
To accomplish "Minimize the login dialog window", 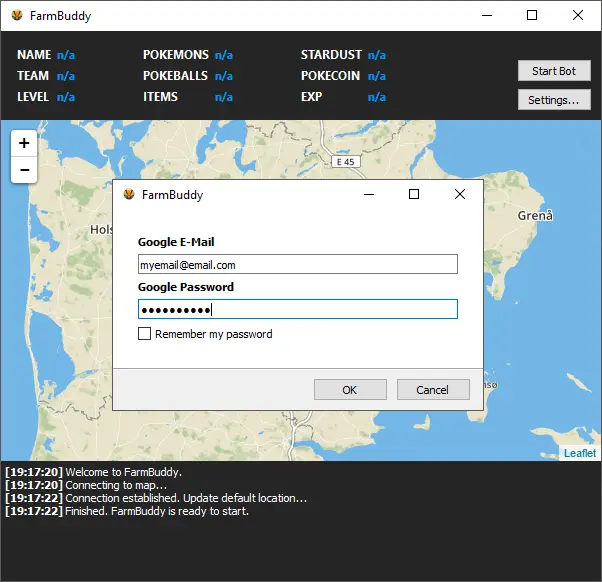I will click(368, 195).
